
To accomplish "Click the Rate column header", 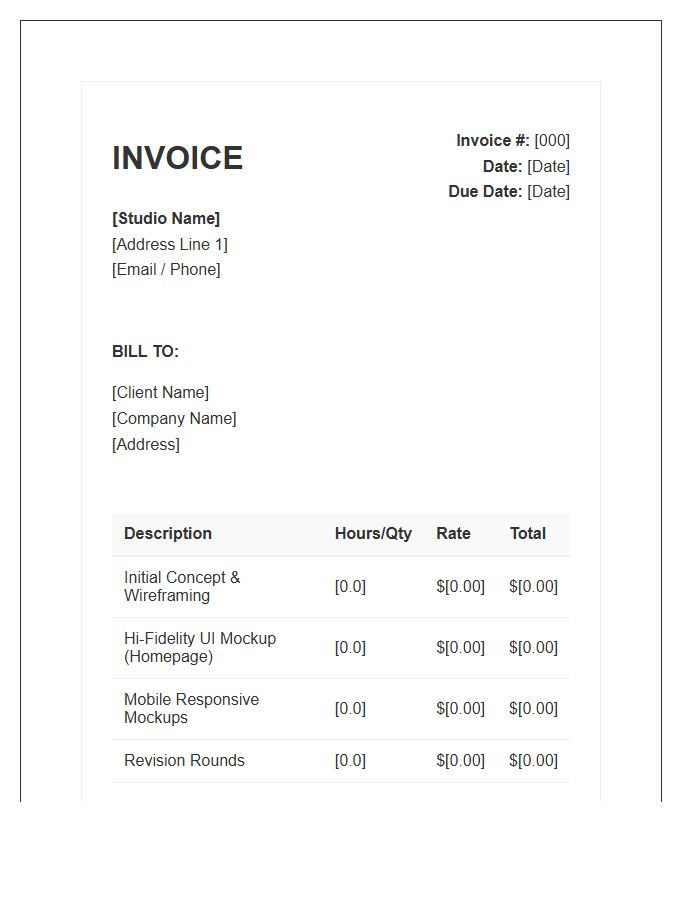I will coord(453,533).
